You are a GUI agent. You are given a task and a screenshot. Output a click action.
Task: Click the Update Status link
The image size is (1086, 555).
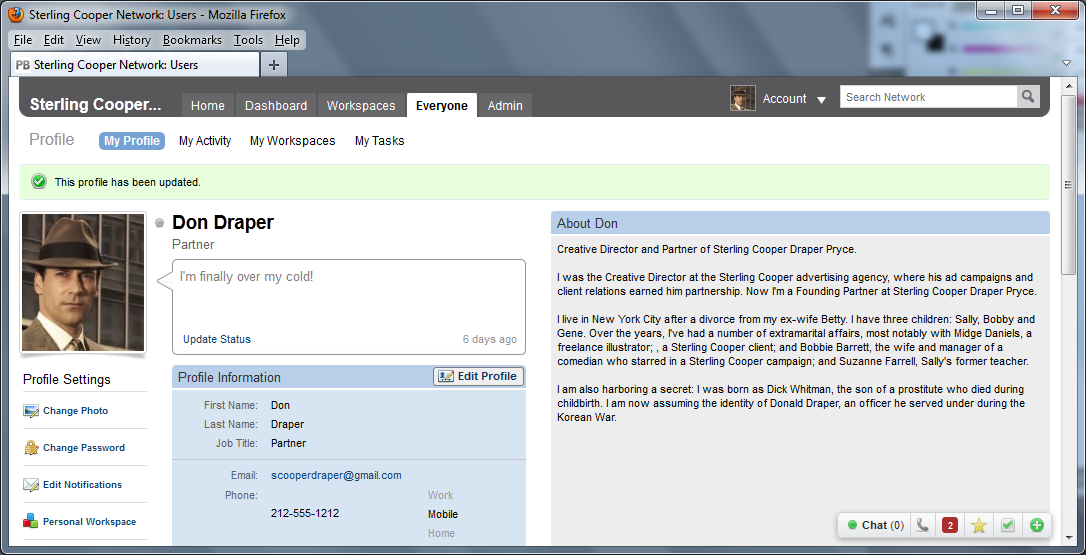point(217,339)
